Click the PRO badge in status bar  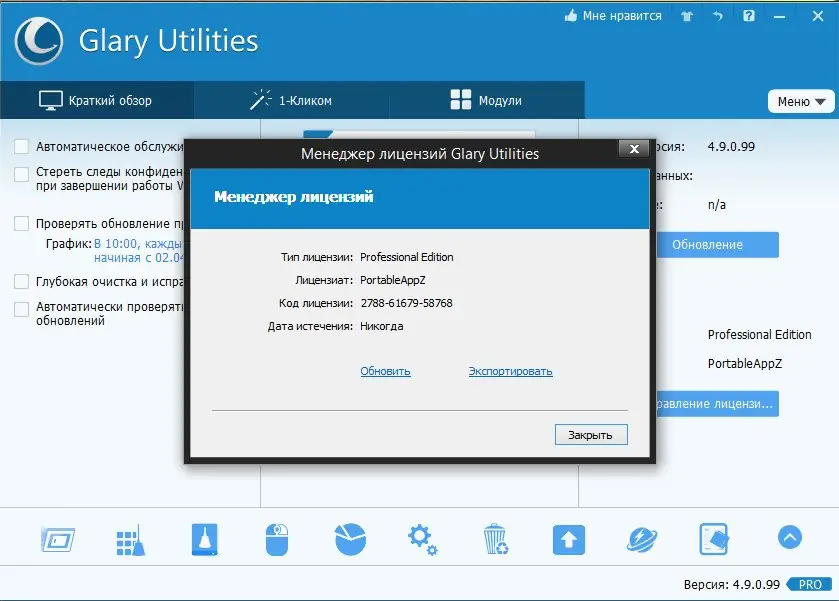coord(810,584)
